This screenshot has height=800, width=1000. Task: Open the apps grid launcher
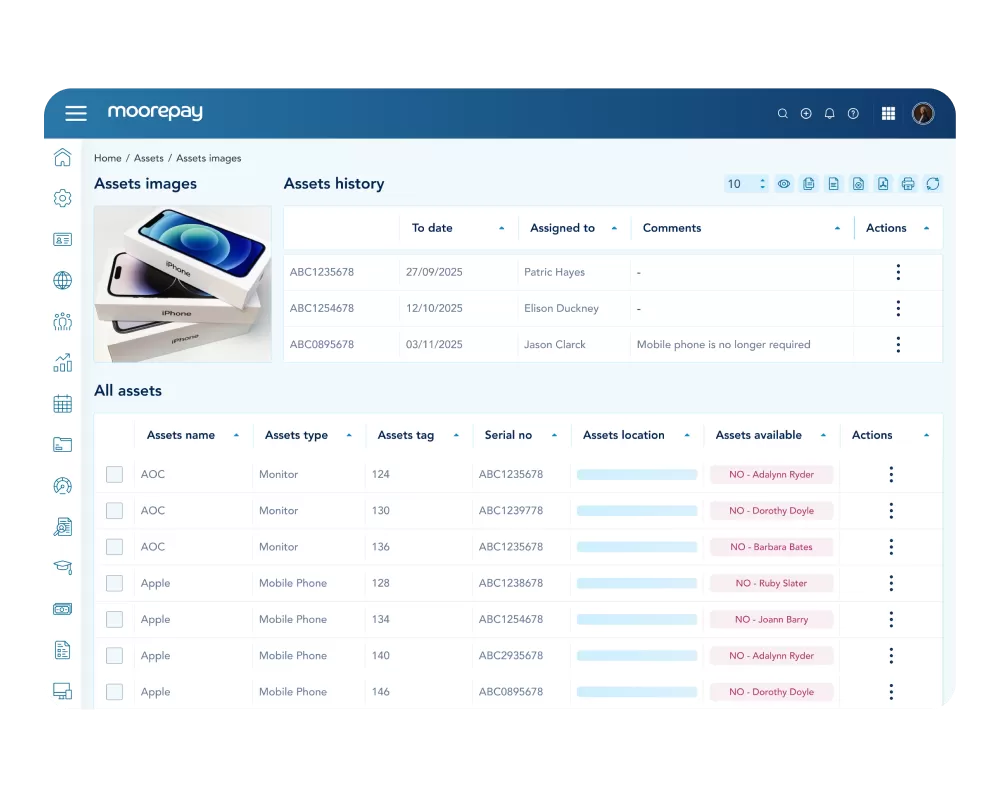tap(888, 114)
